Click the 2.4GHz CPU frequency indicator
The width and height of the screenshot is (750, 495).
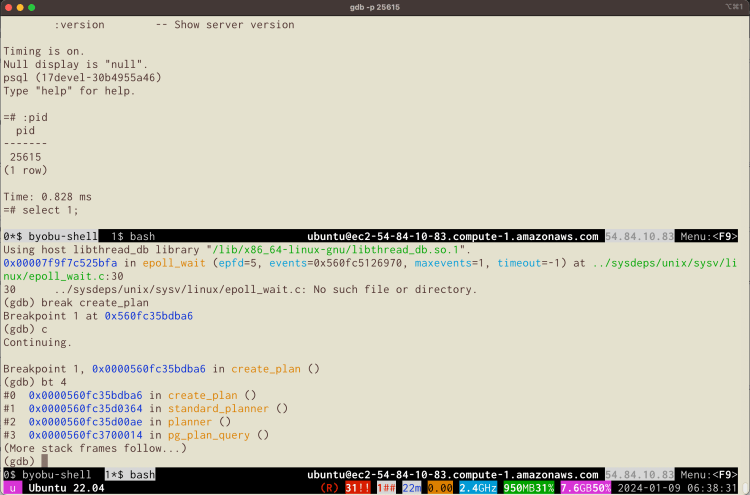[477, 488]
